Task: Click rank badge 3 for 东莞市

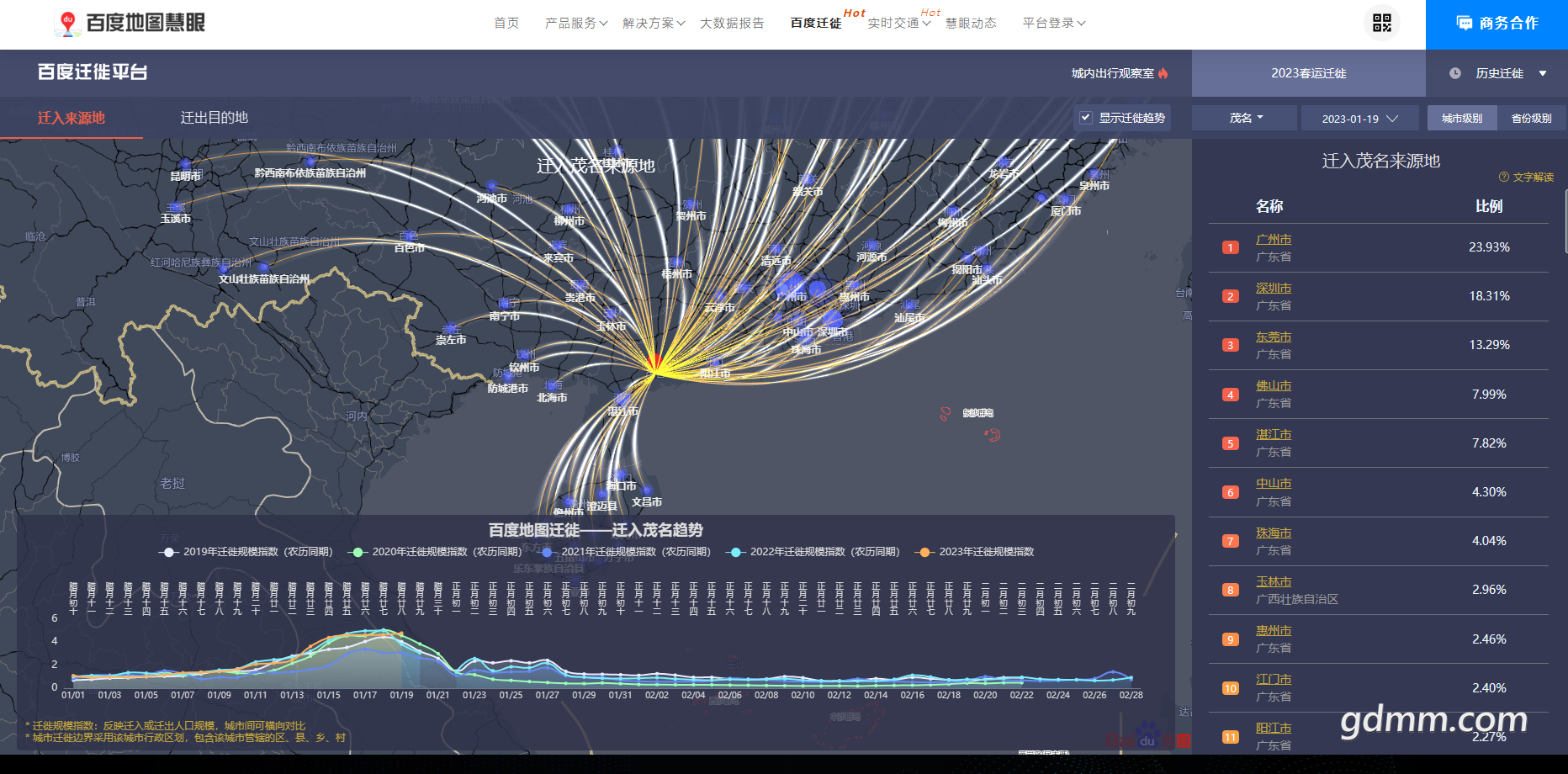Action: 1231,345
